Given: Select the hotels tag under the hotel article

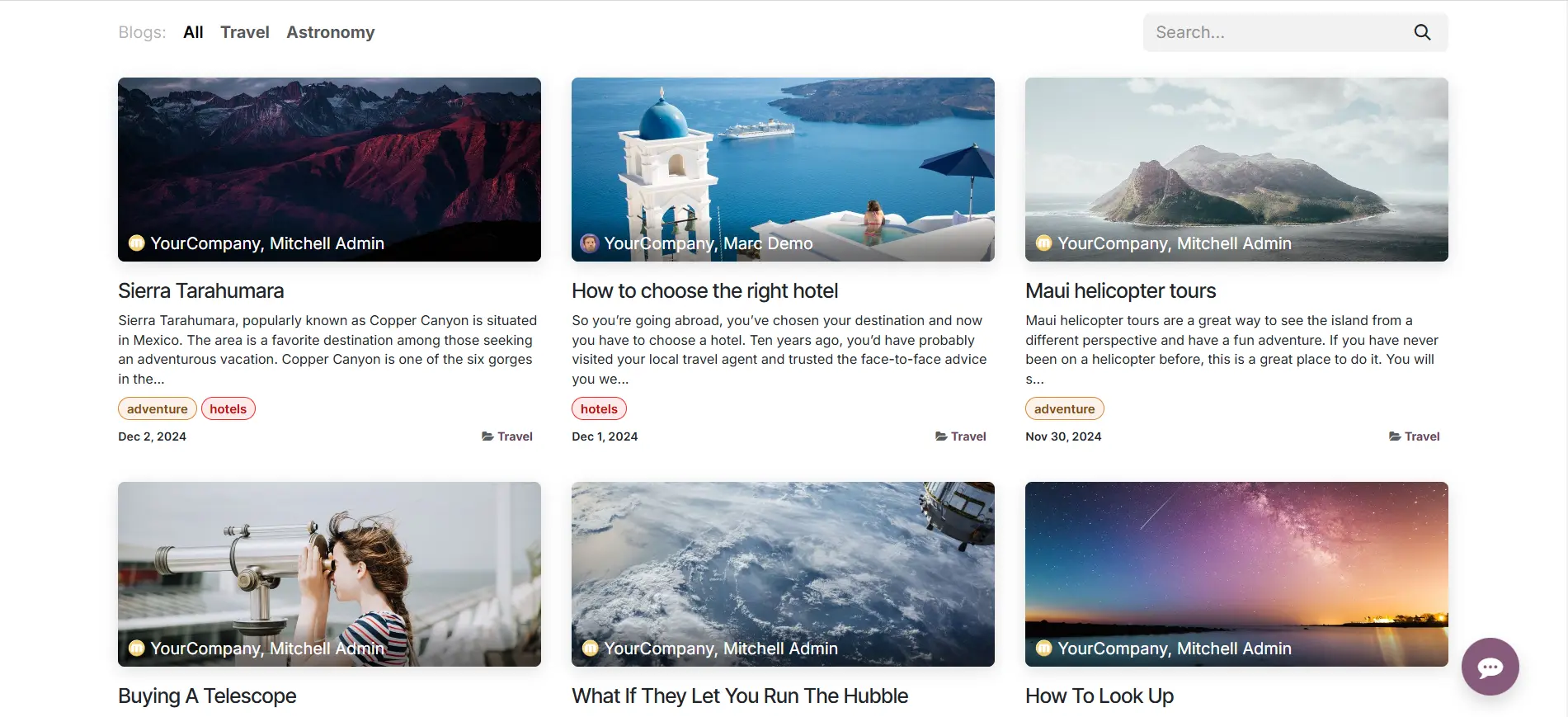Looking at the screenshot, I should 599,408.
